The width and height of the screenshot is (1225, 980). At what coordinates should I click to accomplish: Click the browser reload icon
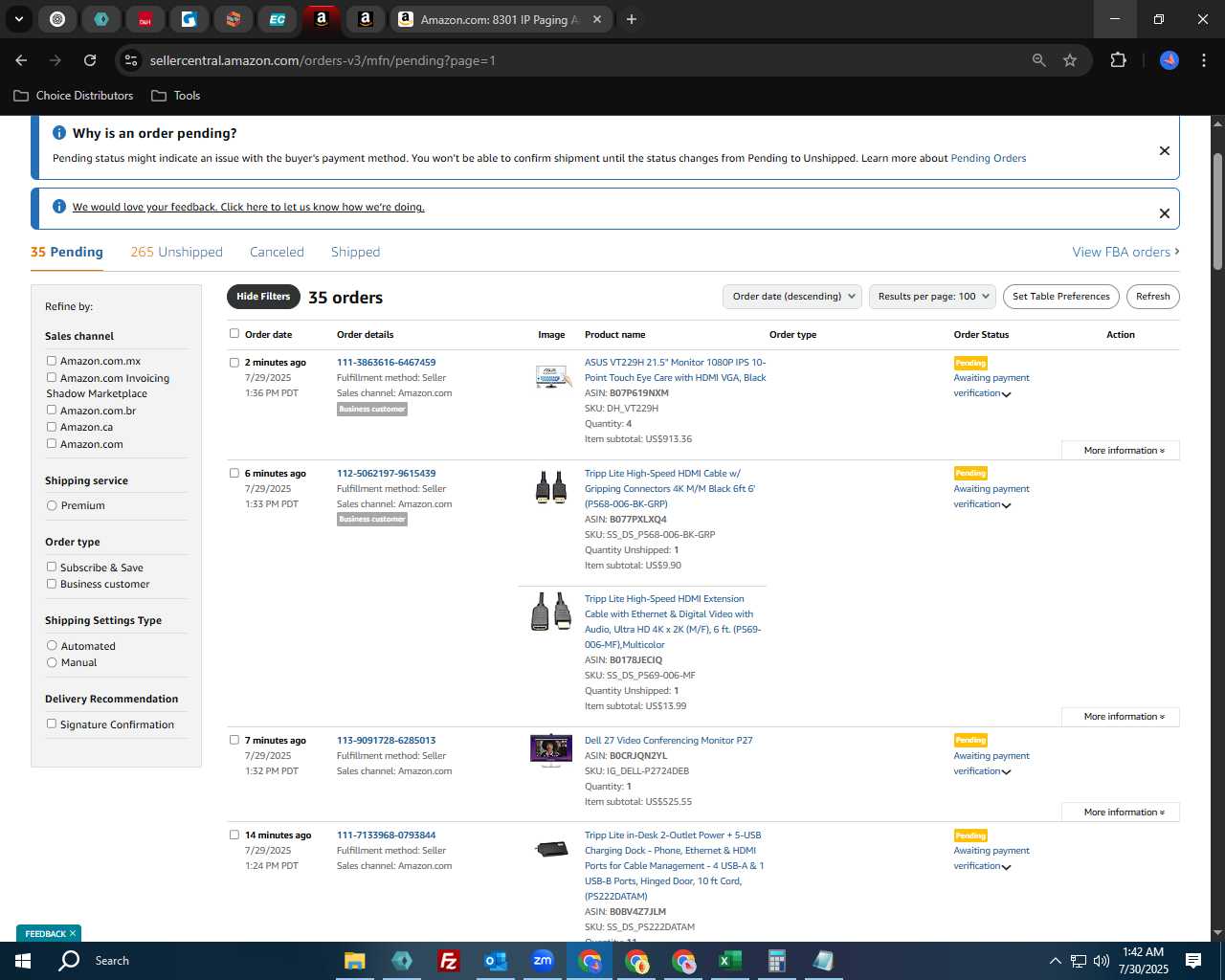90,60
